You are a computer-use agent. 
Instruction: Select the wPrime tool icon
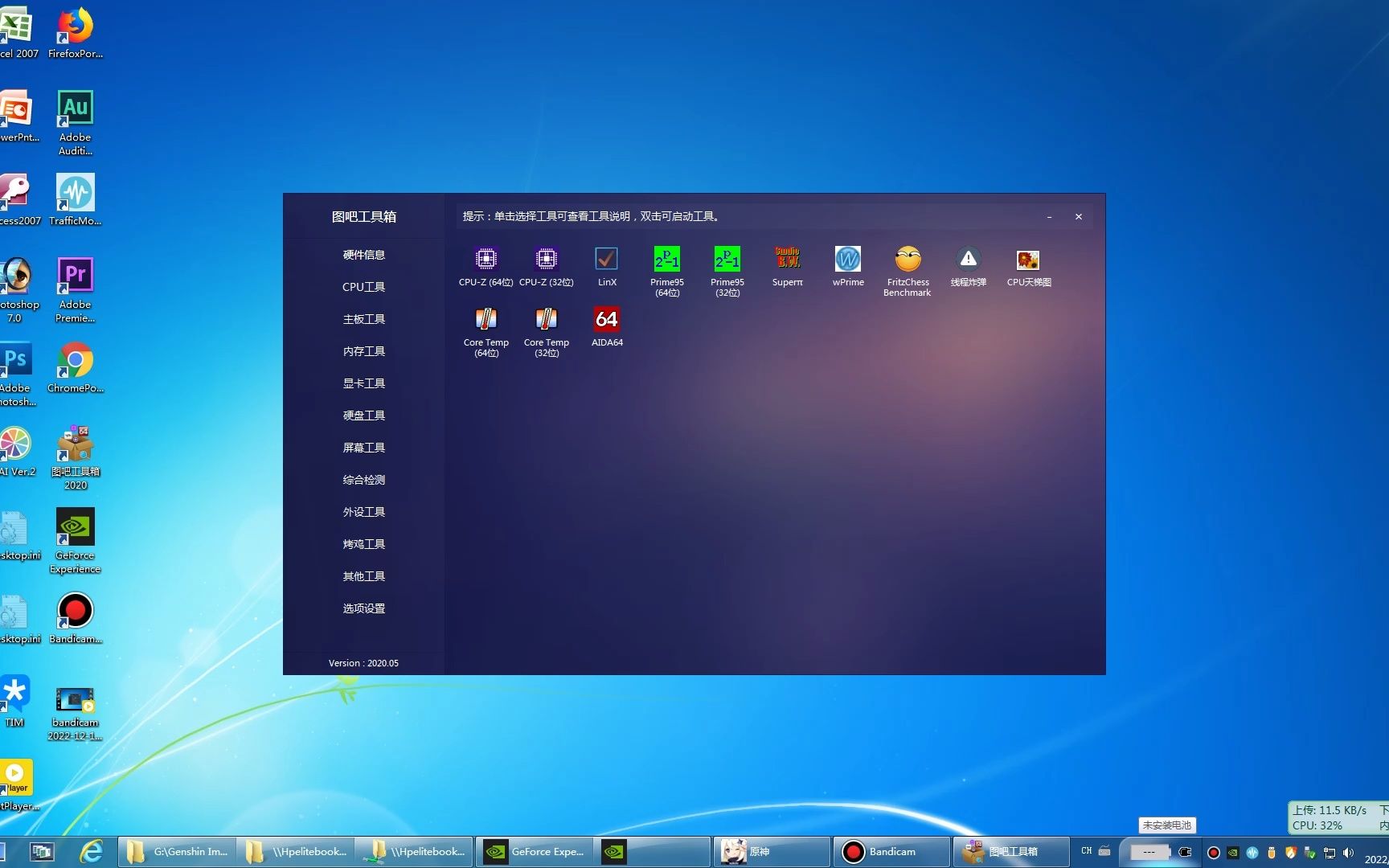(x=848, y=260)
